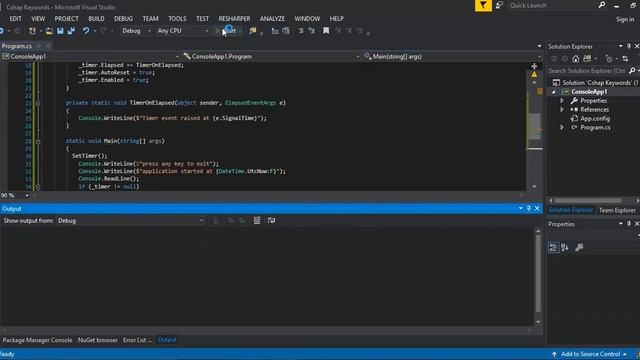Click the Solution Explorer search magnifier icon
The image size is (640, 360).
[x=632, y=71]
